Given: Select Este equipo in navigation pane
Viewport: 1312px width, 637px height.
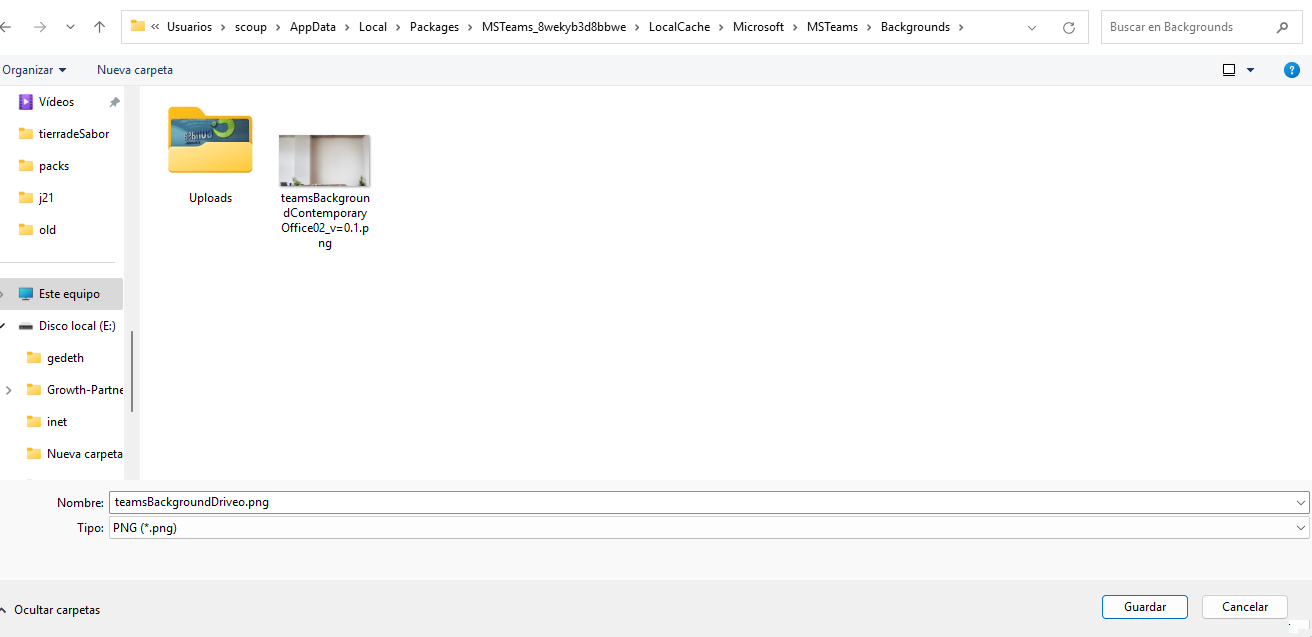Looking at the screenshot, I should click(68, 294).
